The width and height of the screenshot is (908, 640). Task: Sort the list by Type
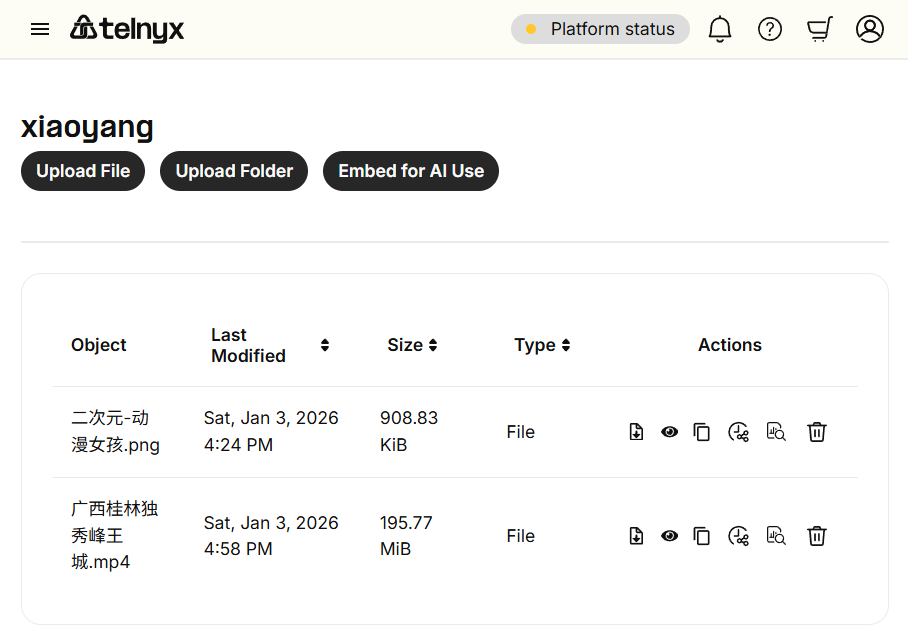coord(566,345)
